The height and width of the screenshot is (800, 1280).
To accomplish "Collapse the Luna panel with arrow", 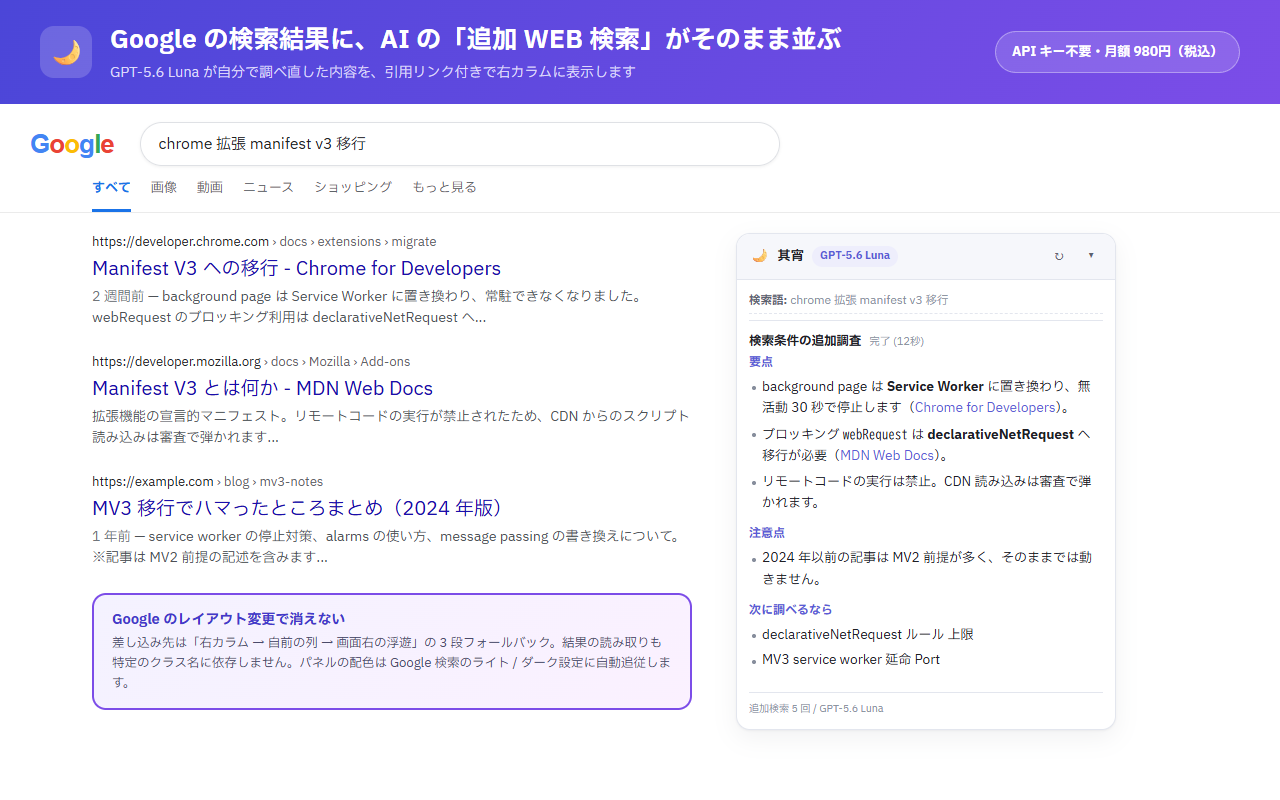I will (x=1091, y=255).
